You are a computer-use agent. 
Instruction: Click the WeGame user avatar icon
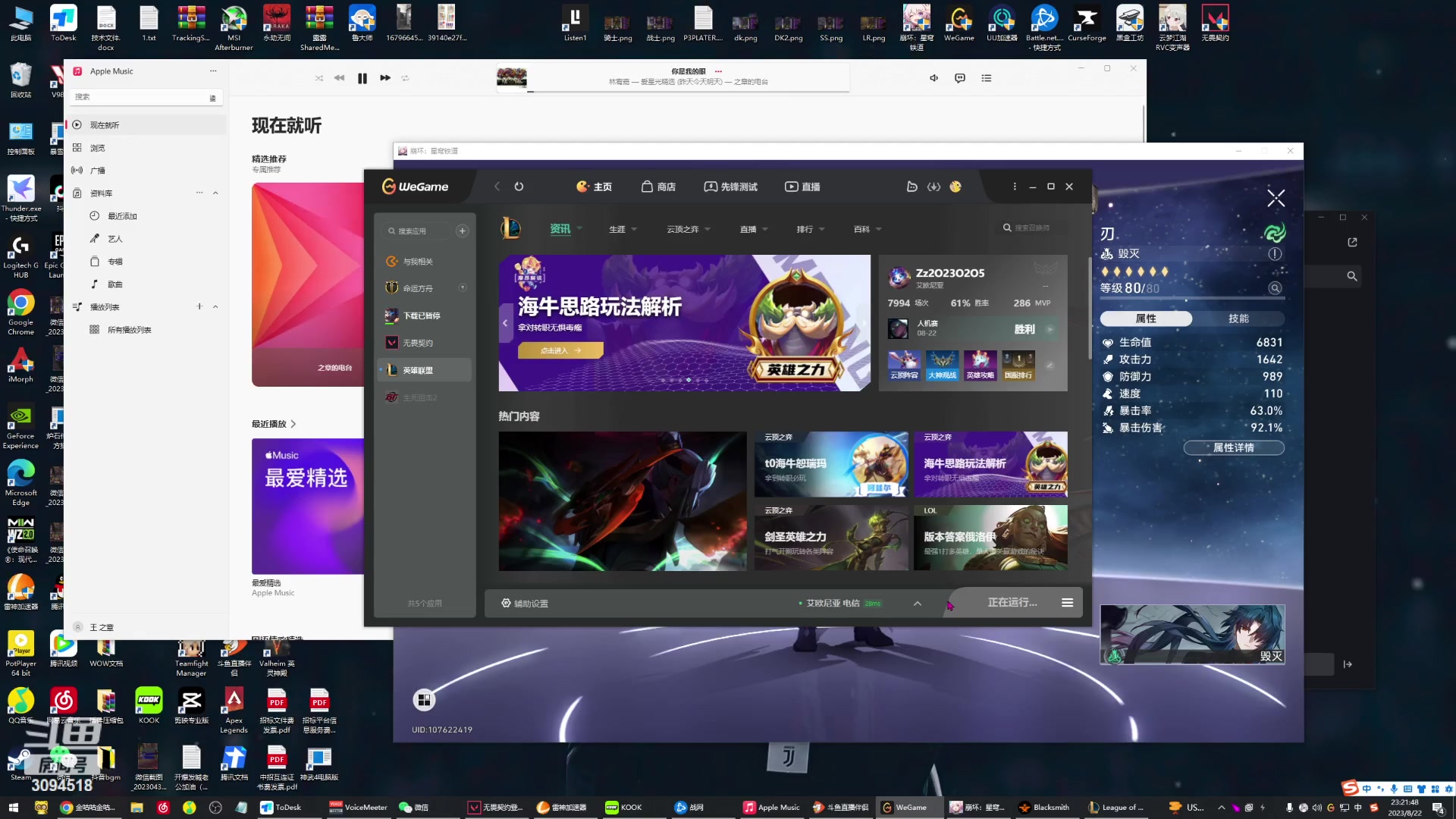click(955, 187)
